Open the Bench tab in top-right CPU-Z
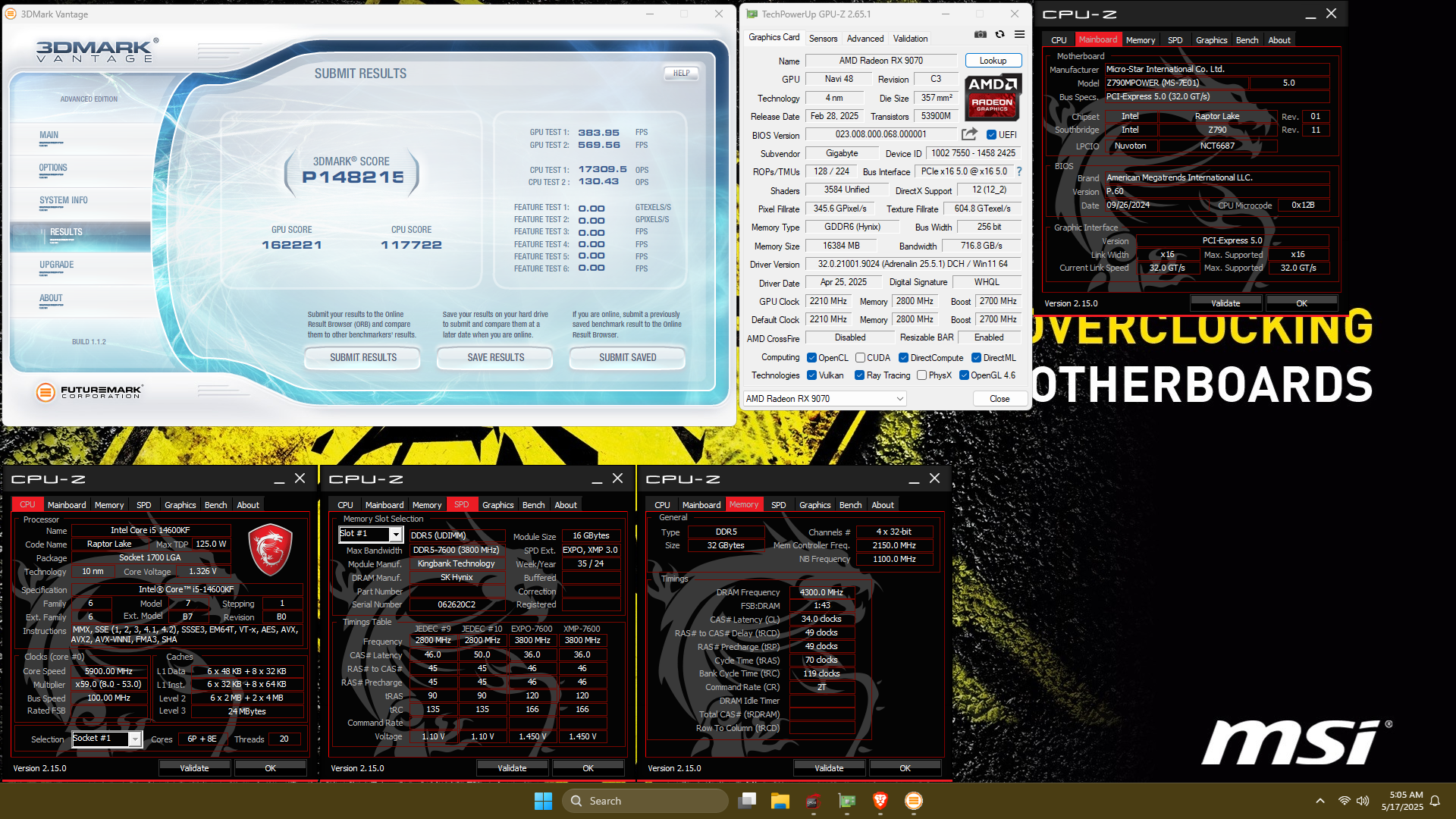The width and height of the screenshot is (1456, 819). point(1247,40)
